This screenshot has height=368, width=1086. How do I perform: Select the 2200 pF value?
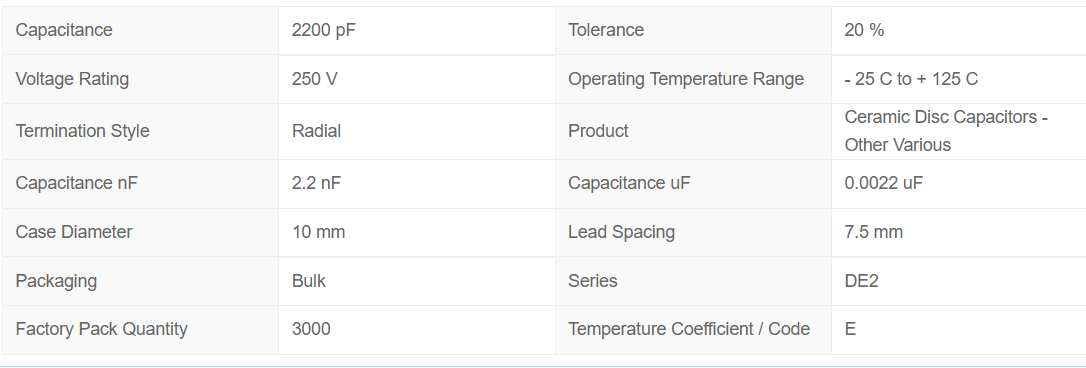click(x=324, y=30)
